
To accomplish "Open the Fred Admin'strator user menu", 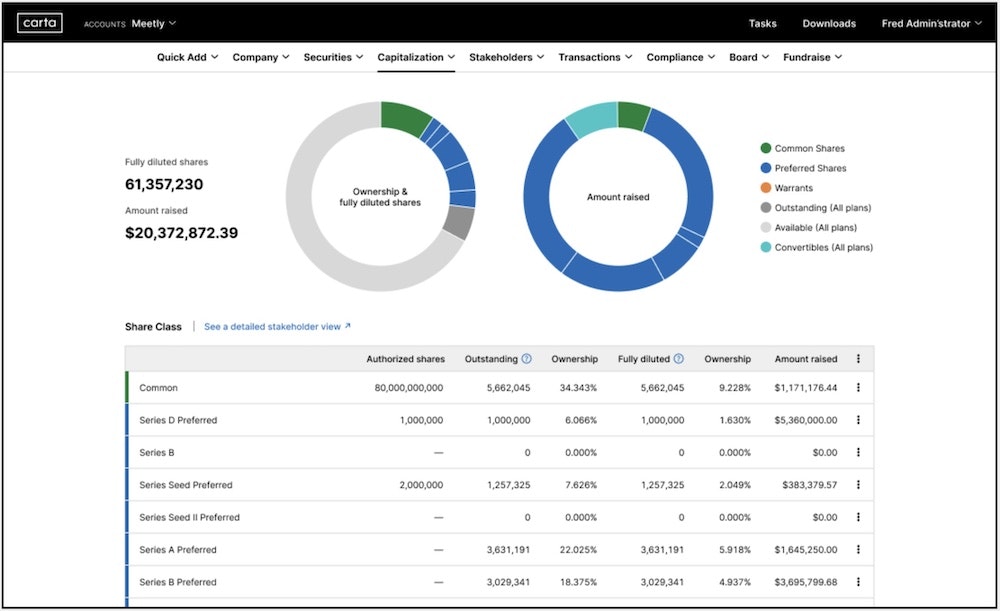I will [x=931, y=23].
